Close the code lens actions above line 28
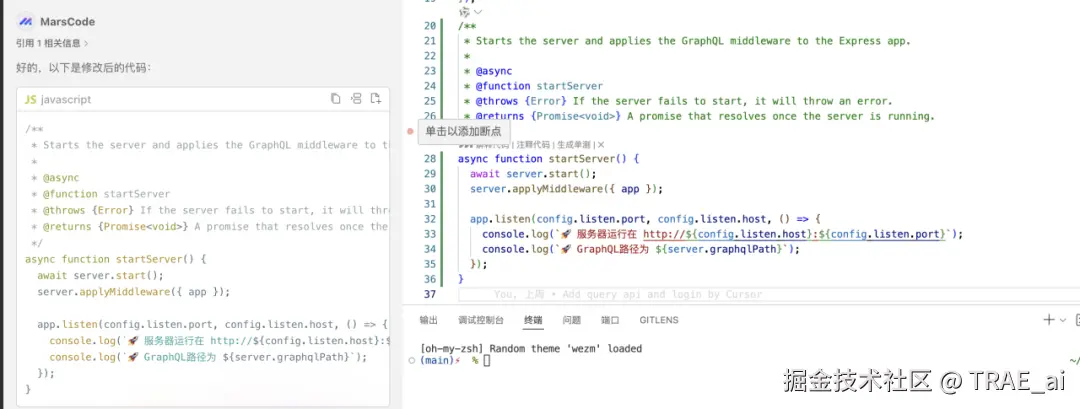The width and height of the screenshot is (1080, 409). pos(601,145)
